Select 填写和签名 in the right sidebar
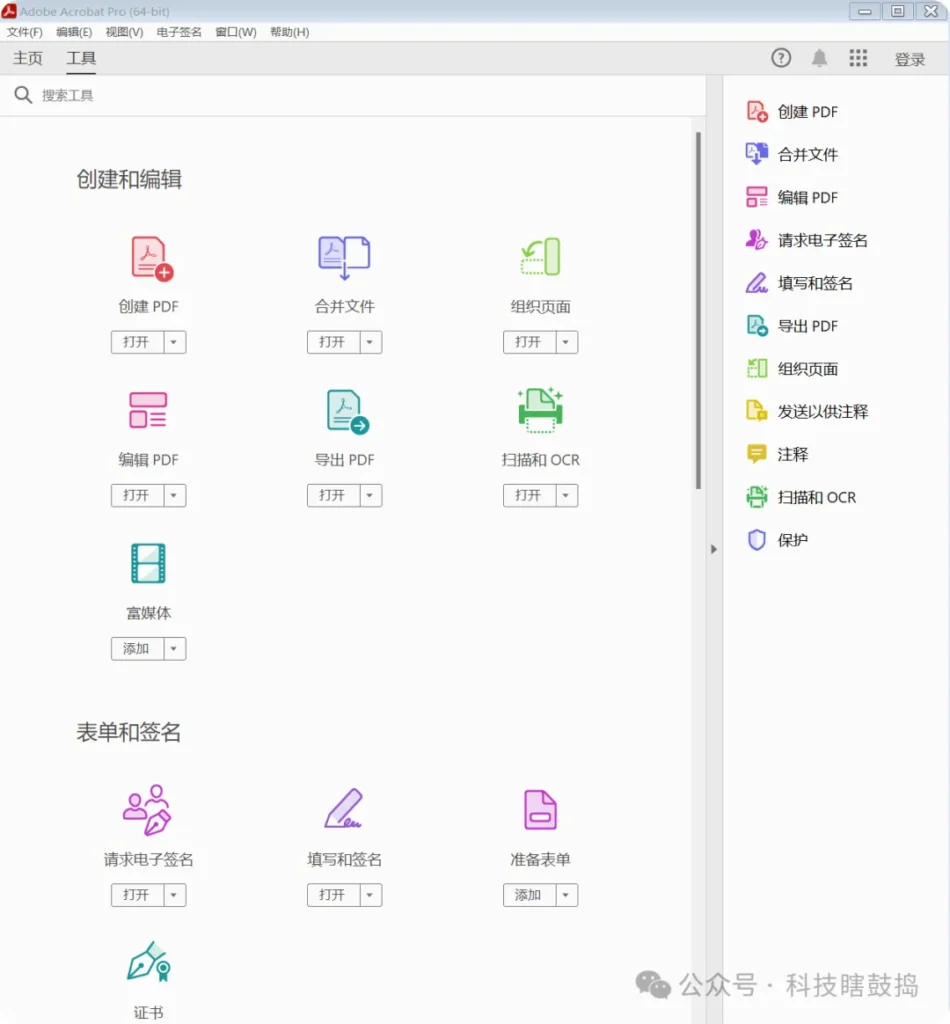Viewport: 950px width, 1024px height. pyautogui.click(x=799, y=283)
